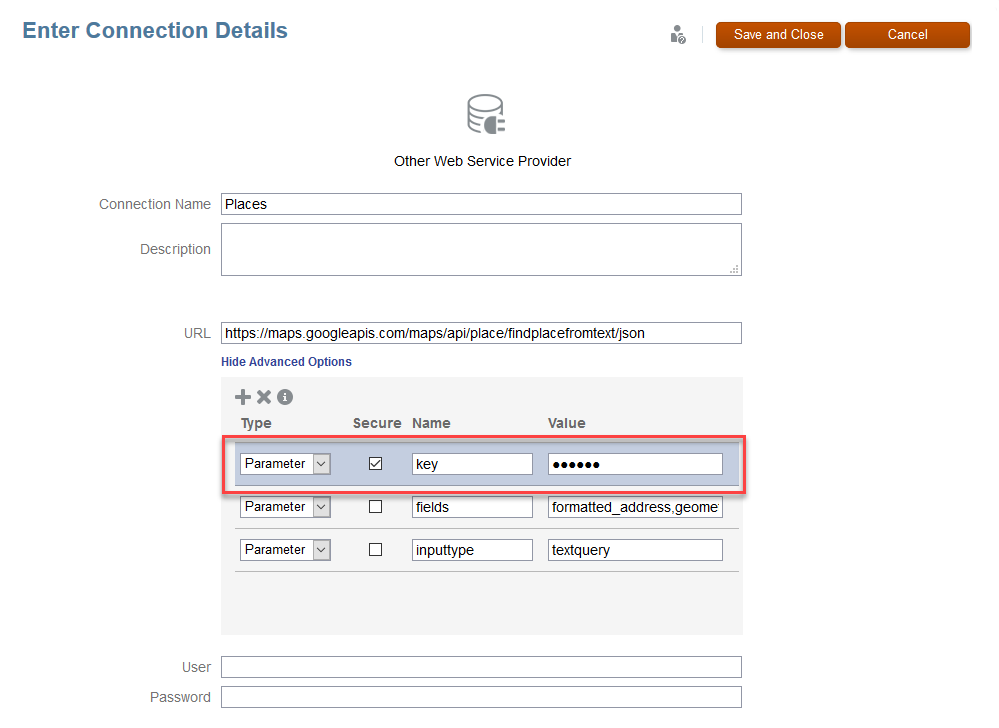Click the Cancel button

pyautogui.click(x=907, y=35)
